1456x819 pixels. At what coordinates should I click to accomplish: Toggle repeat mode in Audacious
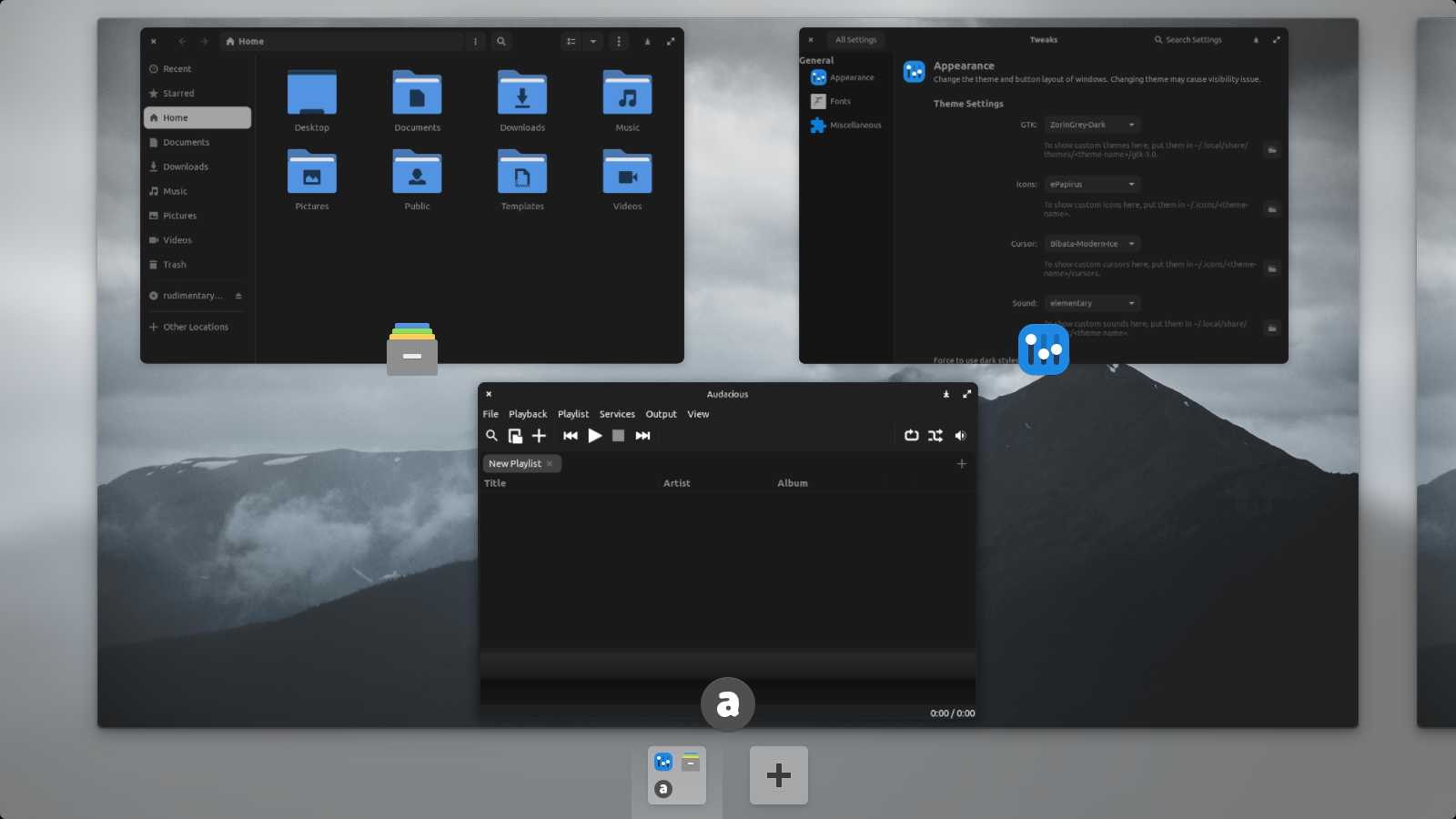pos(912,436)
